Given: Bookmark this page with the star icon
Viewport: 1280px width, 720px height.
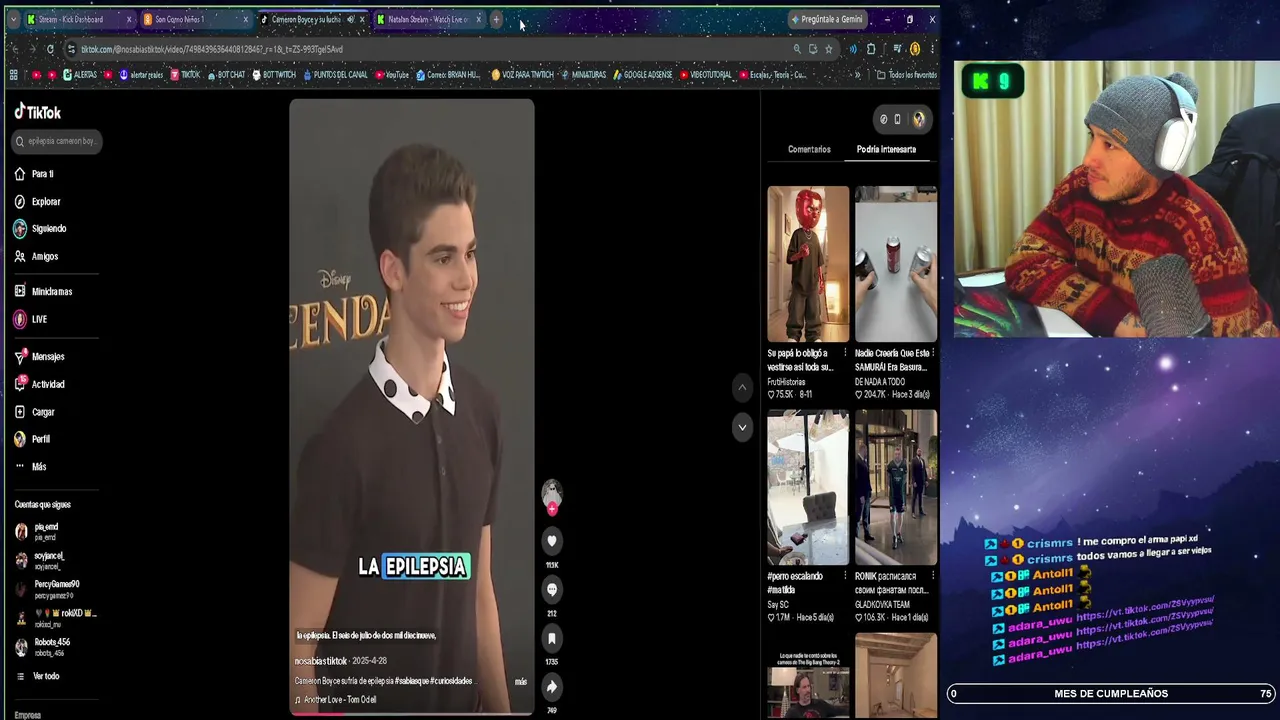Looking at the screenshot, I should pyautogui.click(x=828, y=49).
